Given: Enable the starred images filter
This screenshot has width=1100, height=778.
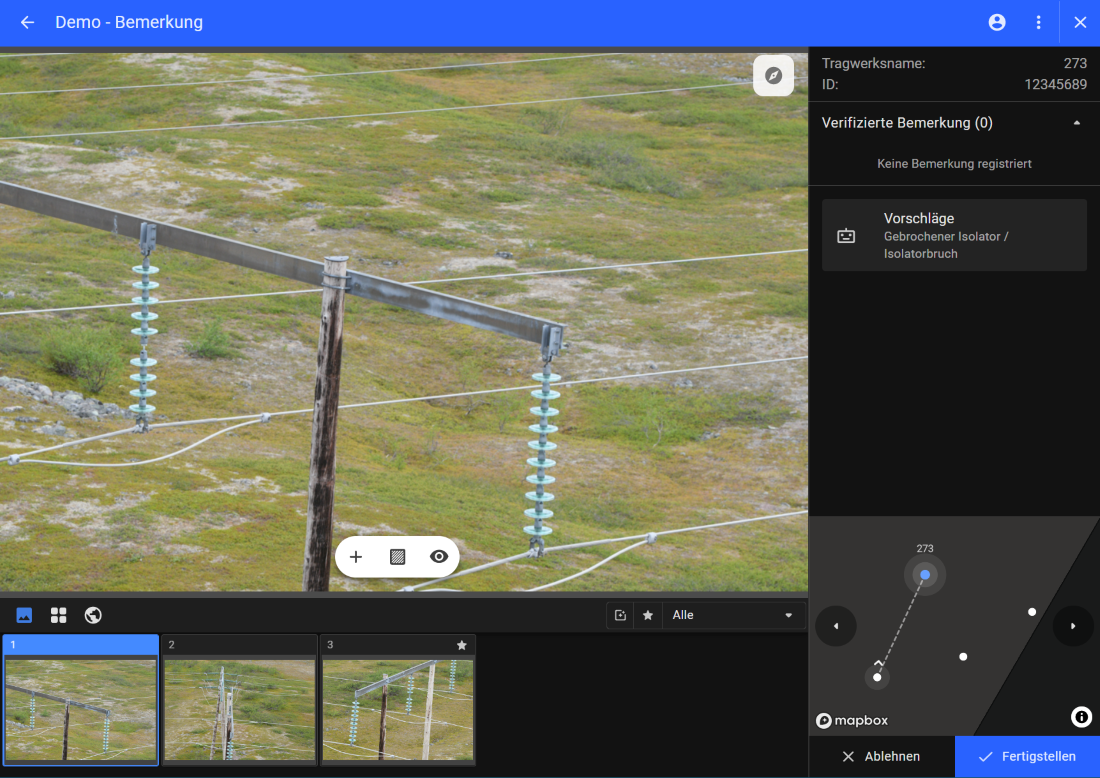Looking at the screenshot, I should [x=647, y=615].
